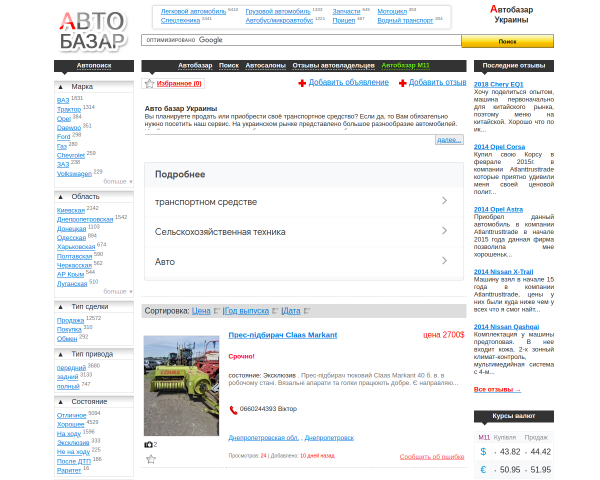Open the Автобазар М11 green tab
The width and height of the screenshot is (600, 480).
coord(405,65)
